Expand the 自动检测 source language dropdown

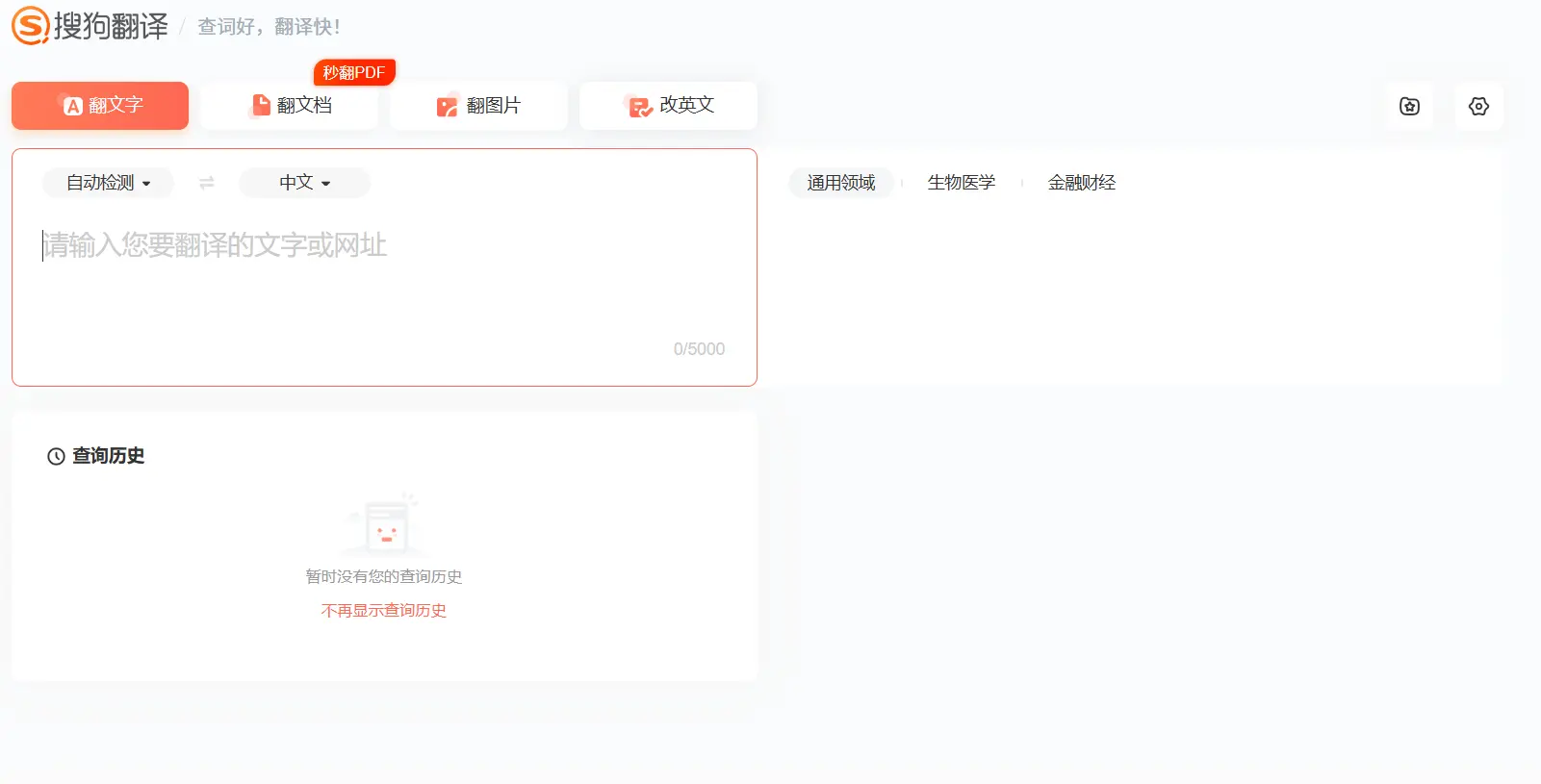(108, 183)
